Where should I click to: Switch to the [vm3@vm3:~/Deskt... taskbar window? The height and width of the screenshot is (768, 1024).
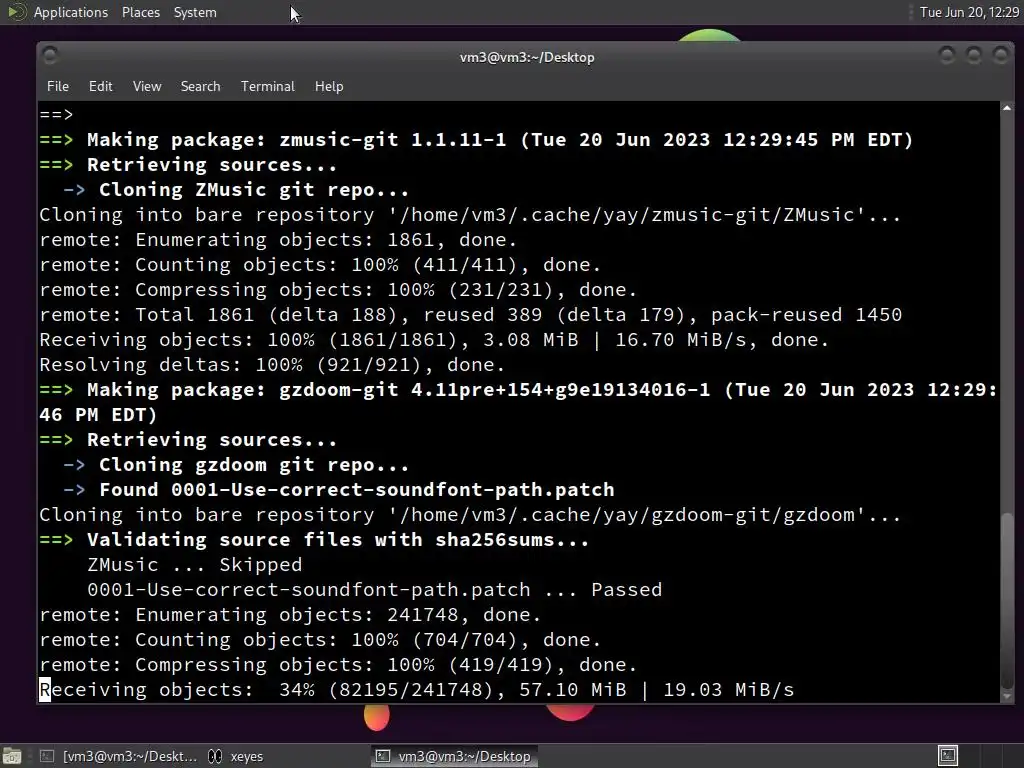[x=118, y=756]
